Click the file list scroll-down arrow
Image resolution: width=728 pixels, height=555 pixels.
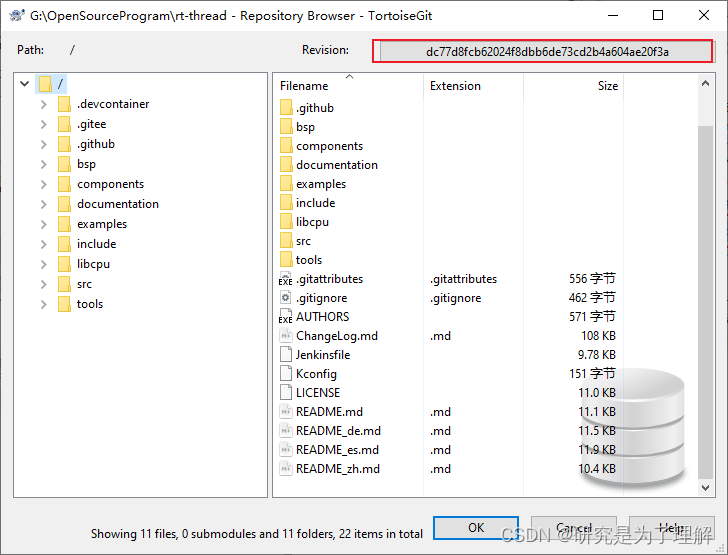tap(705, 487)
